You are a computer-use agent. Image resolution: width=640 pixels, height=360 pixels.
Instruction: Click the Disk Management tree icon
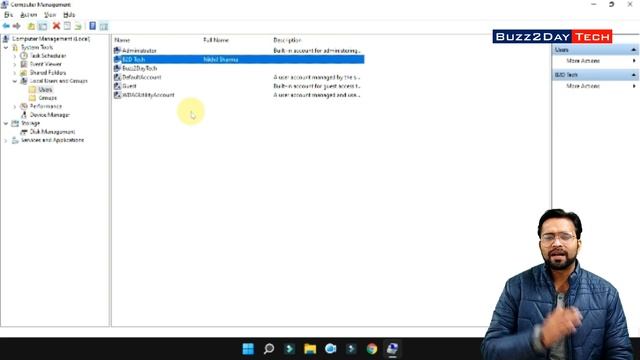pyautogui.click(x=24, y=132)
